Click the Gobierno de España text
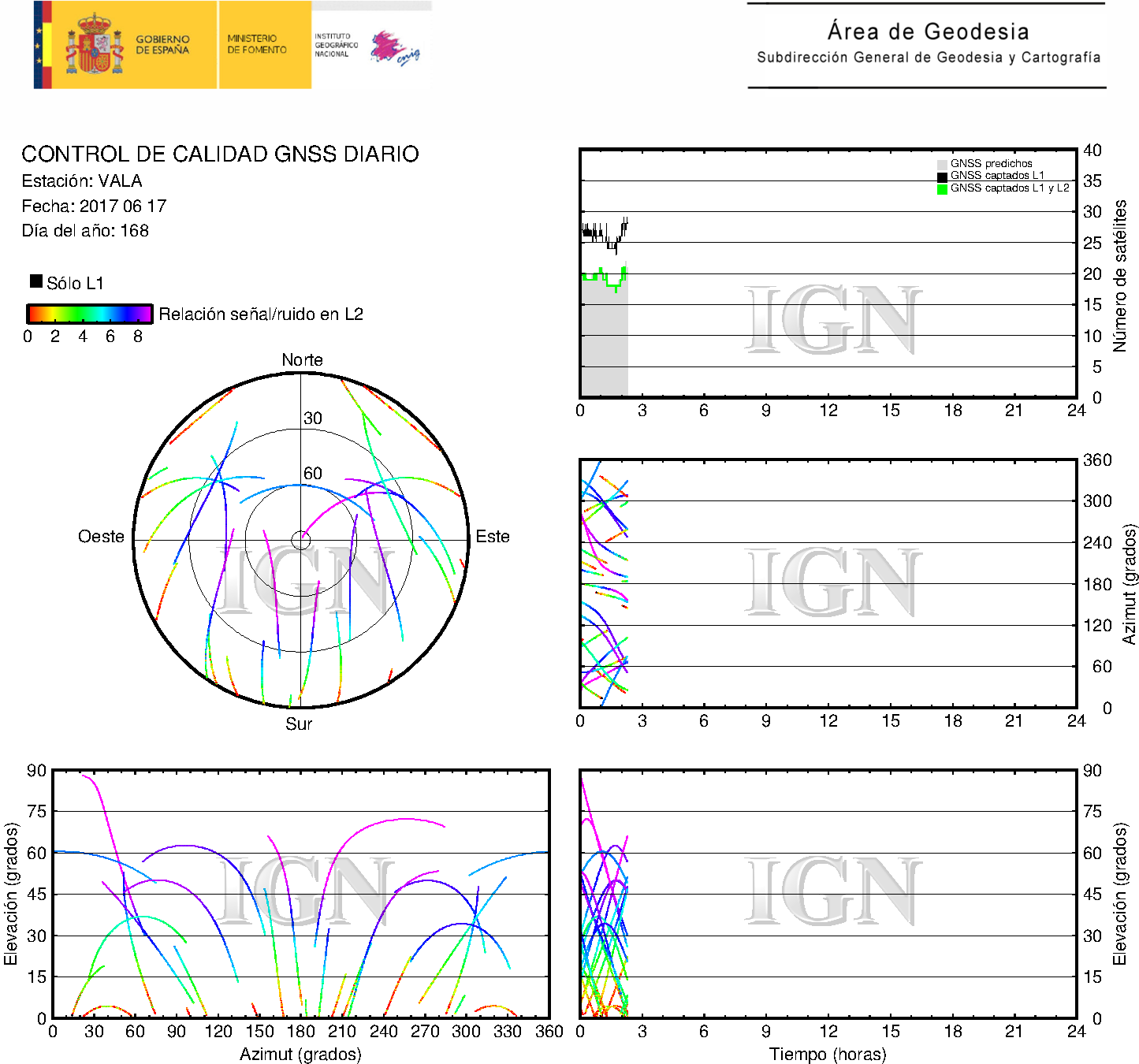 pyautogui.click(x=162, y=45)
